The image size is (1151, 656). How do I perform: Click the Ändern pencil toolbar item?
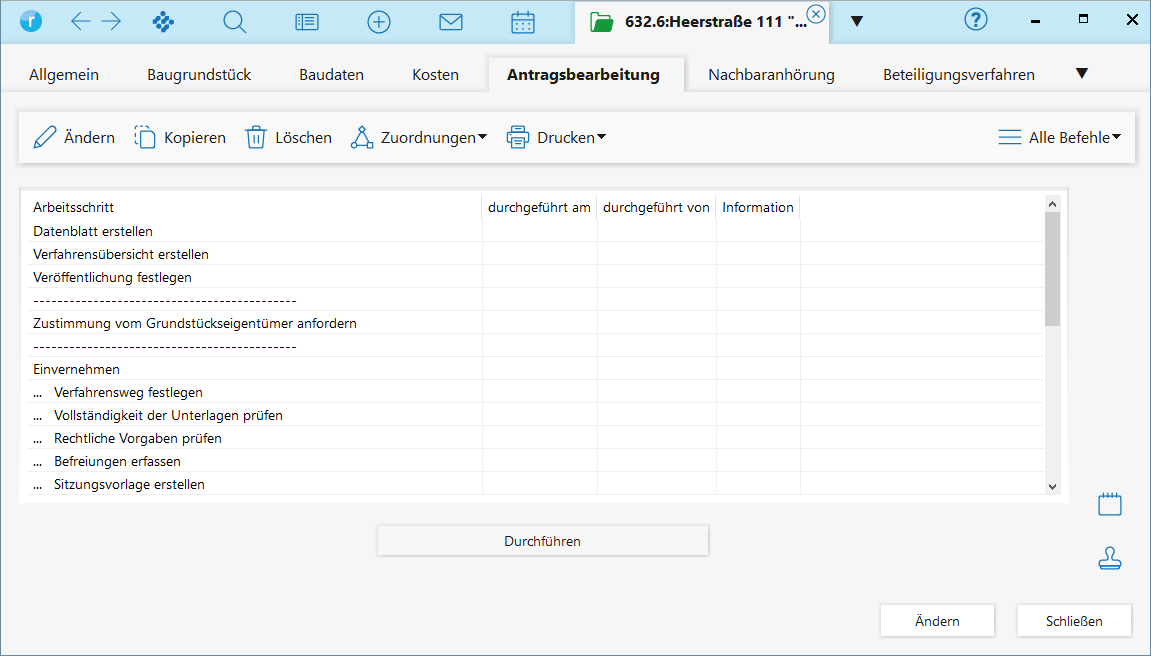[75, 137]
